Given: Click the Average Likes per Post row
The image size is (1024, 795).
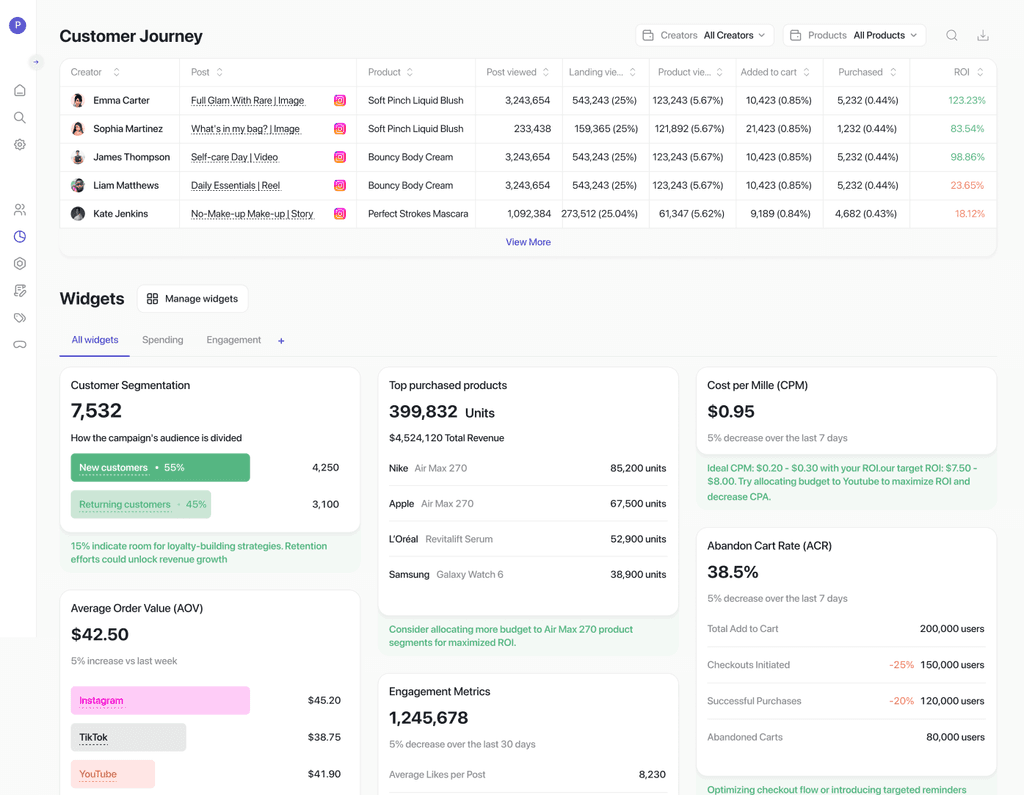Looking at the screenshot, I should [x=528, y=775].
